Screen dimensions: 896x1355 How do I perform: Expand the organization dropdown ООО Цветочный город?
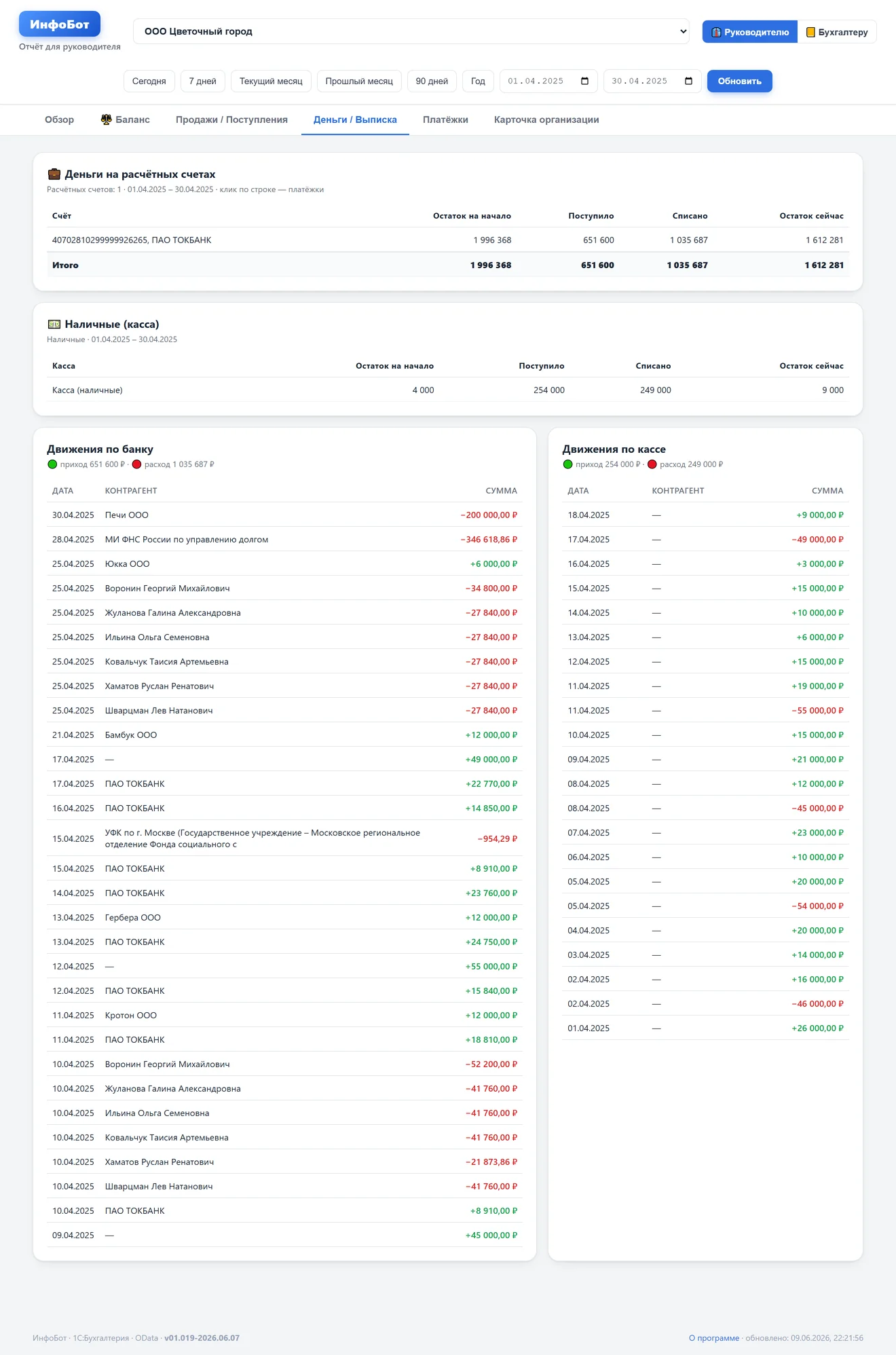[x=411, y=31]
